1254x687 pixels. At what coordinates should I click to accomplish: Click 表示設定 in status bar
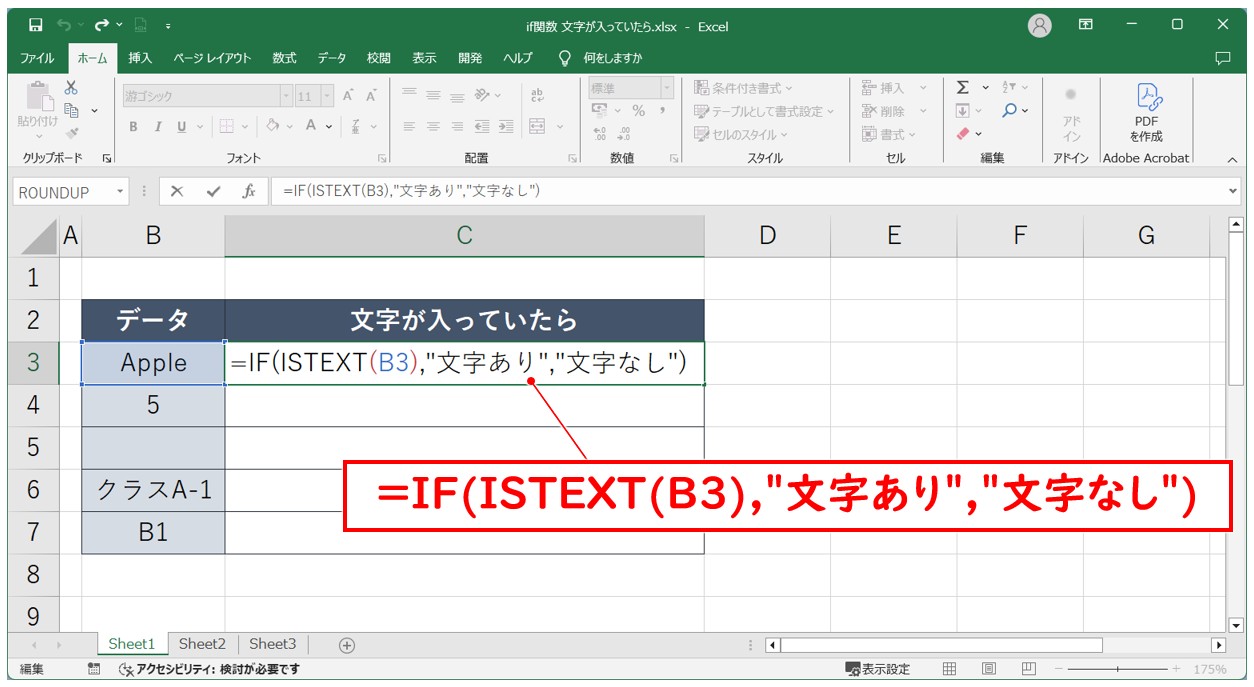878,669
